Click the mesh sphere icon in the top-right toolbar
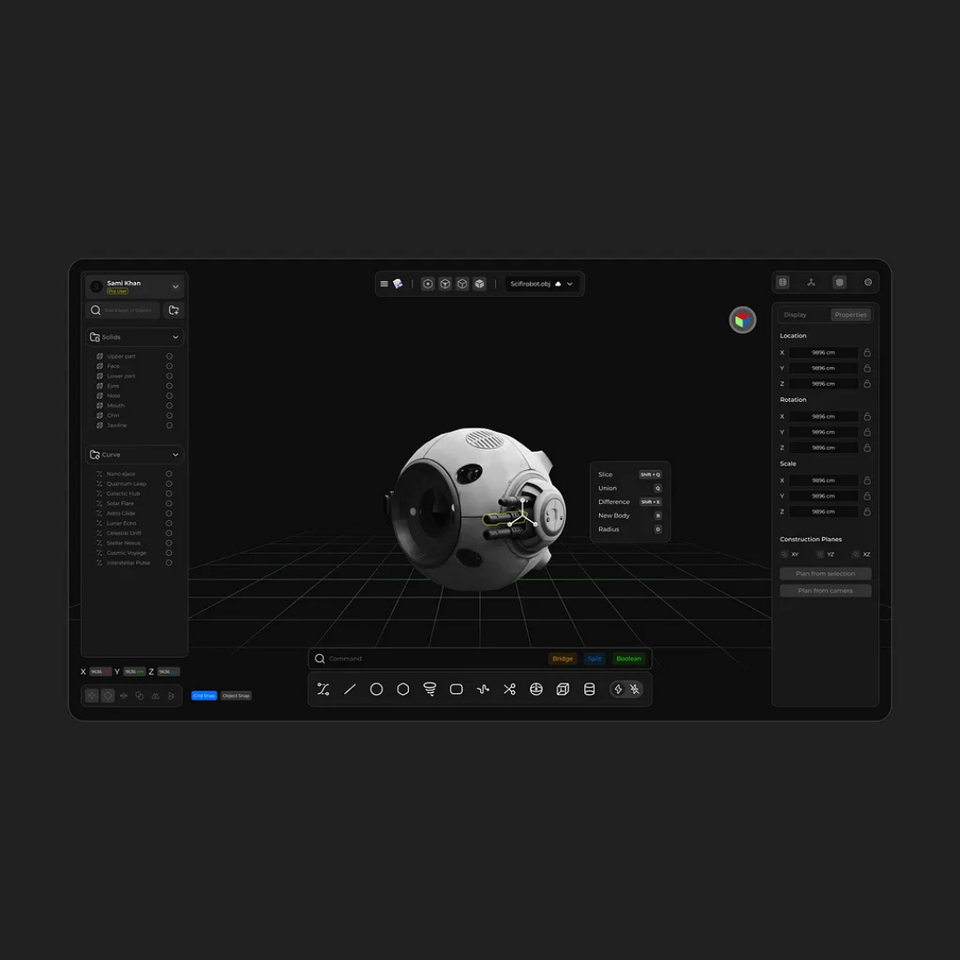The image size is (960, 960). pos(839,282)
